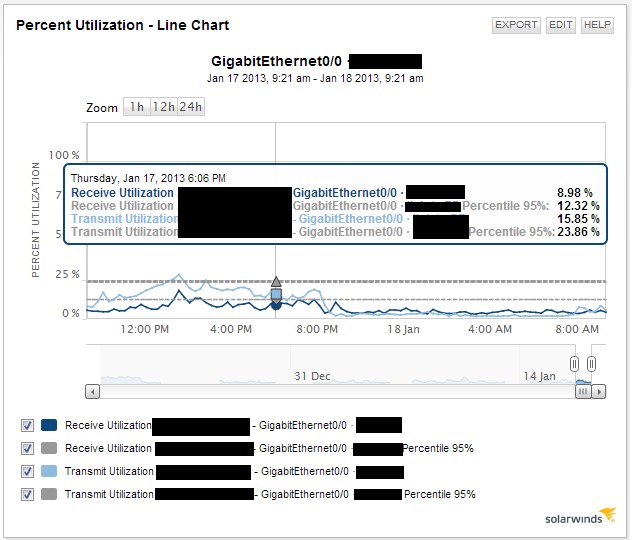Click the 25 % axis label

point(67,274)
